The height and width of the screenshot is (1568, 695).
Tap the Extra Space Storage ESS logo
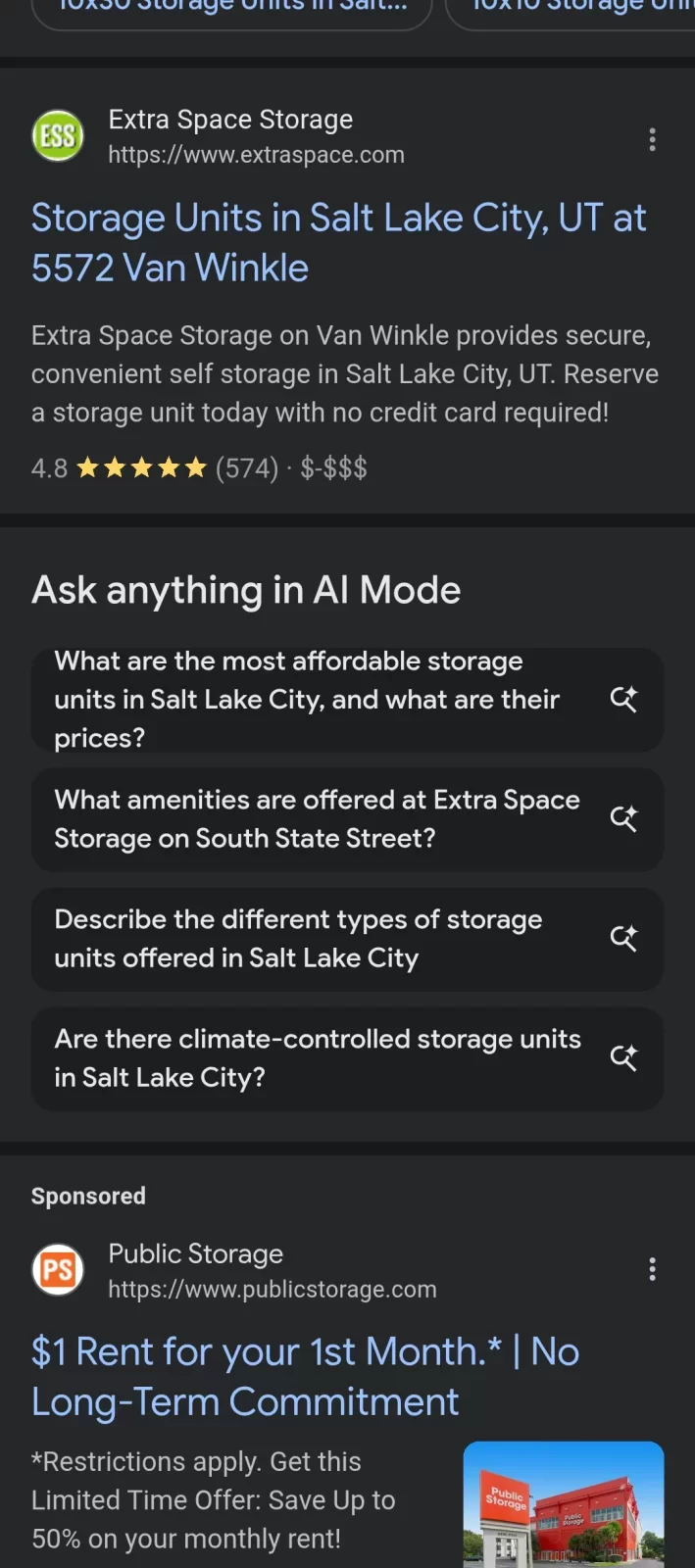(58, 136)
